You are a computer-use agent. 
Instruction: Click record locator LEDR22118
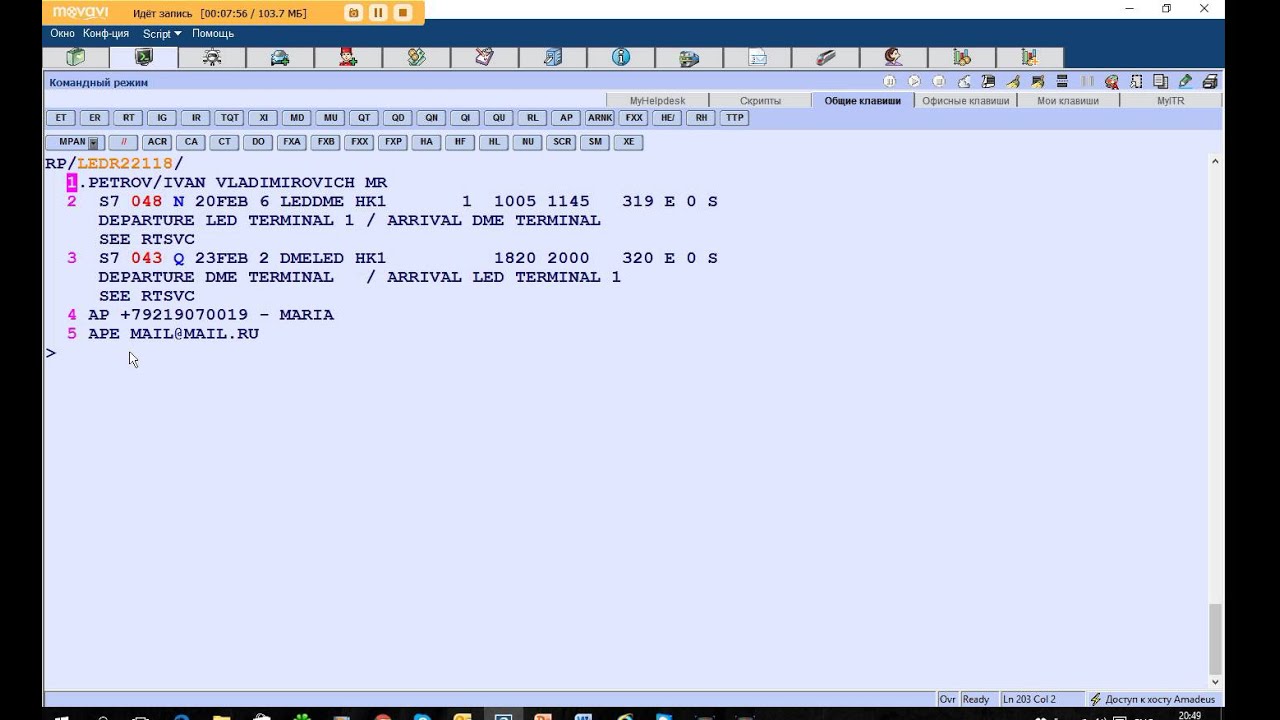point(125,164)
